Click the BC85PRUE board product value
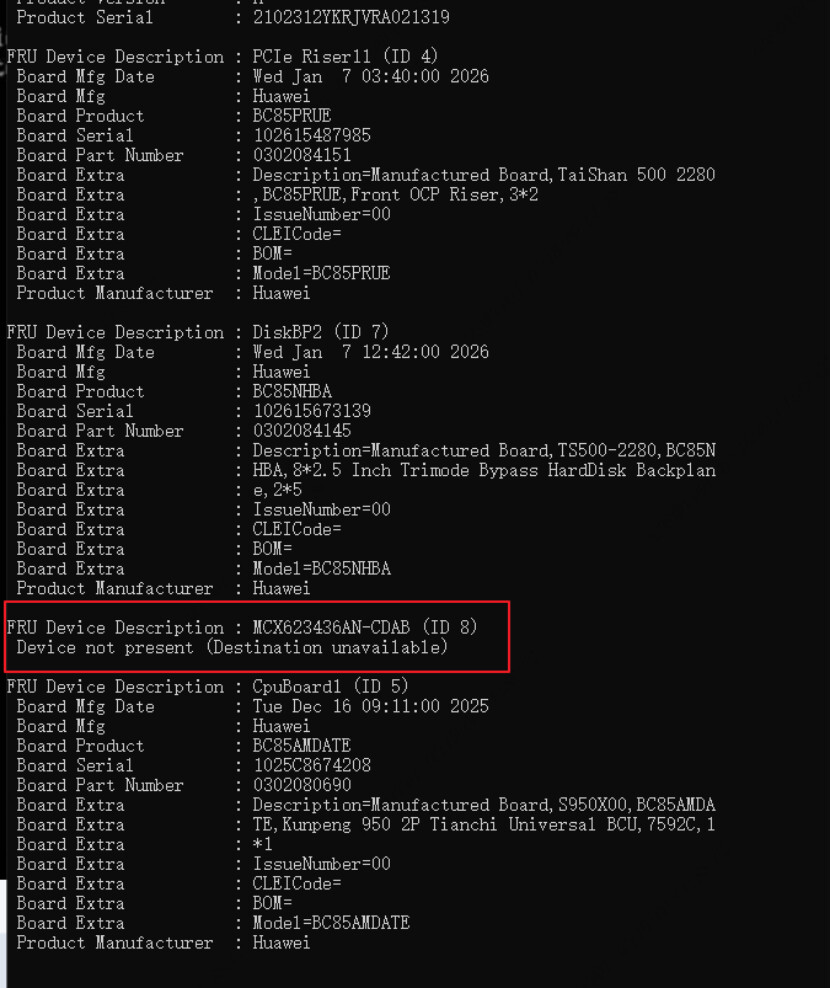The width and height of the screenshot is (831, 988). 292,116
